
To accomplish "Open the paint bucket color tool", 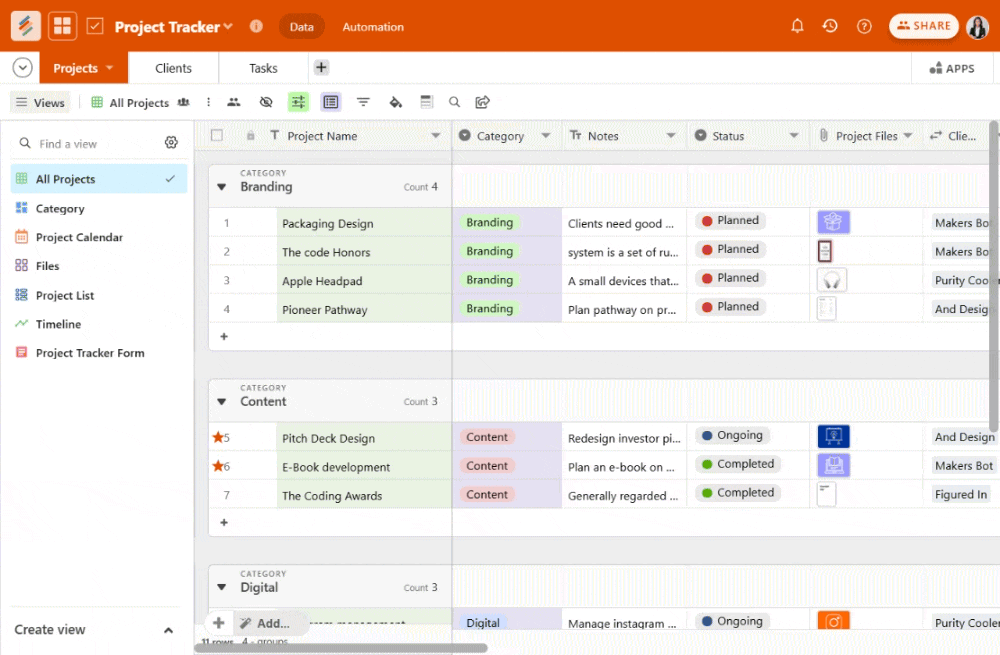I will point(395,102).
